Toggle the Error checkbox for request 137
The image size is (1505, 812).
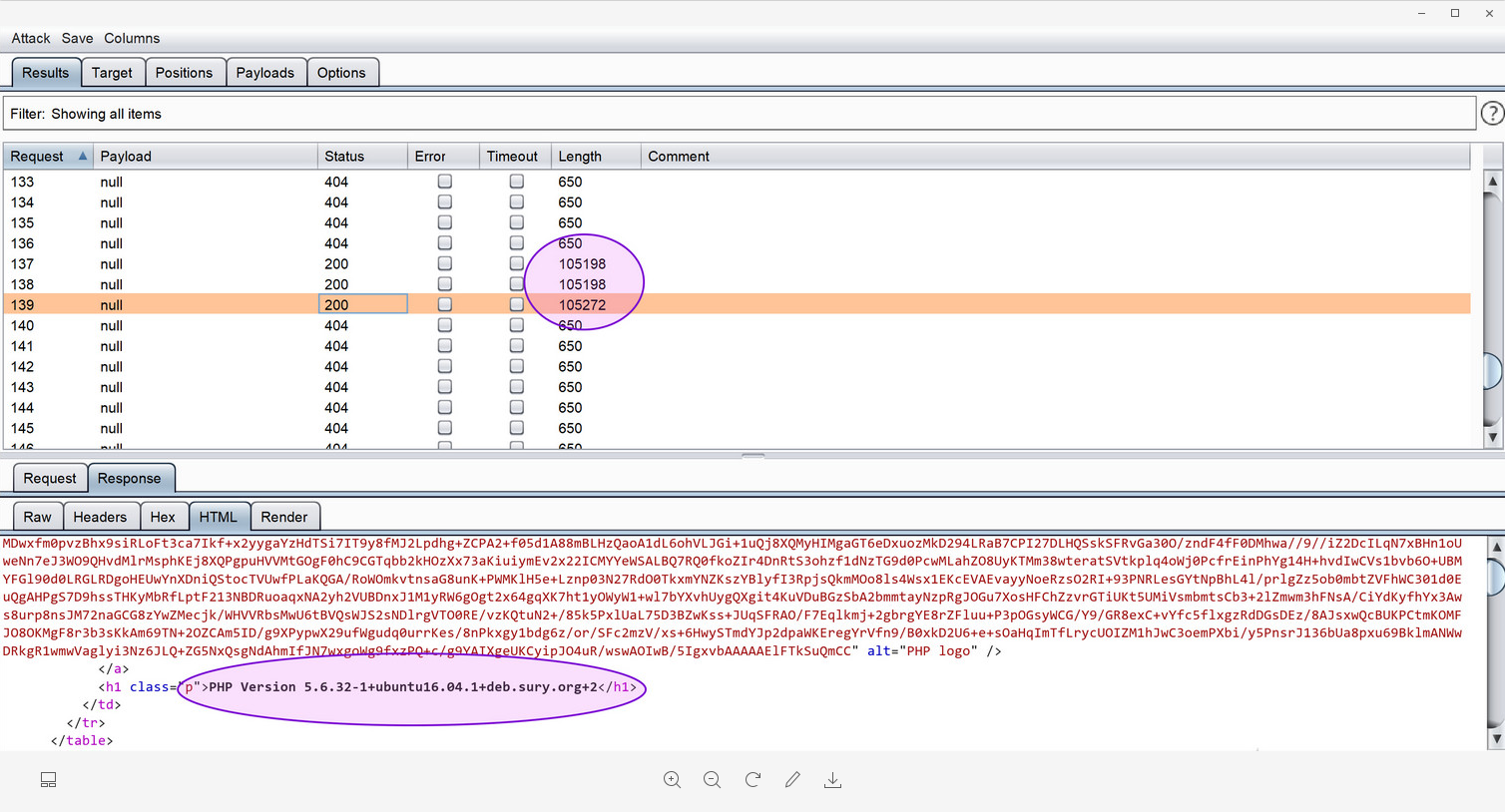tap(445, 263)
